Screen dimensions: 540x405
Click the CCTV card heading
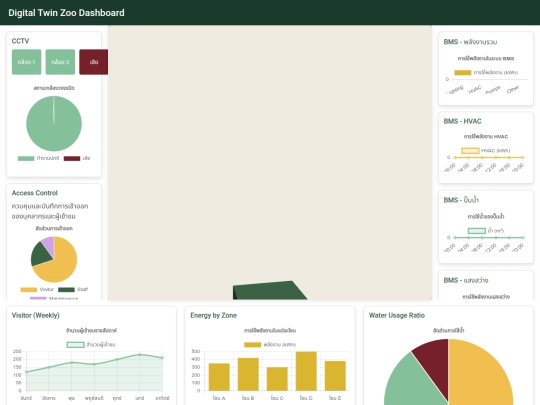tap(20, 41)
